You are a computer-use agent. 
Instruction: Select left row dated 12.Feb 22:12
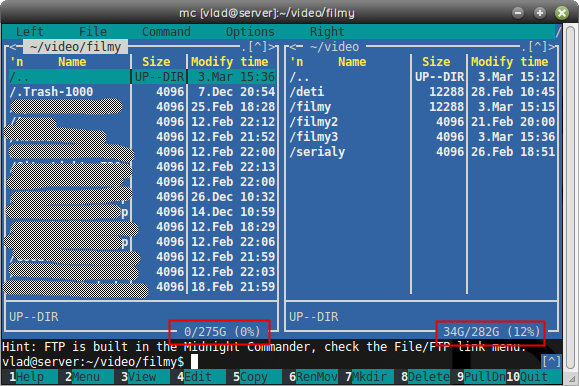tap(142, 122)
